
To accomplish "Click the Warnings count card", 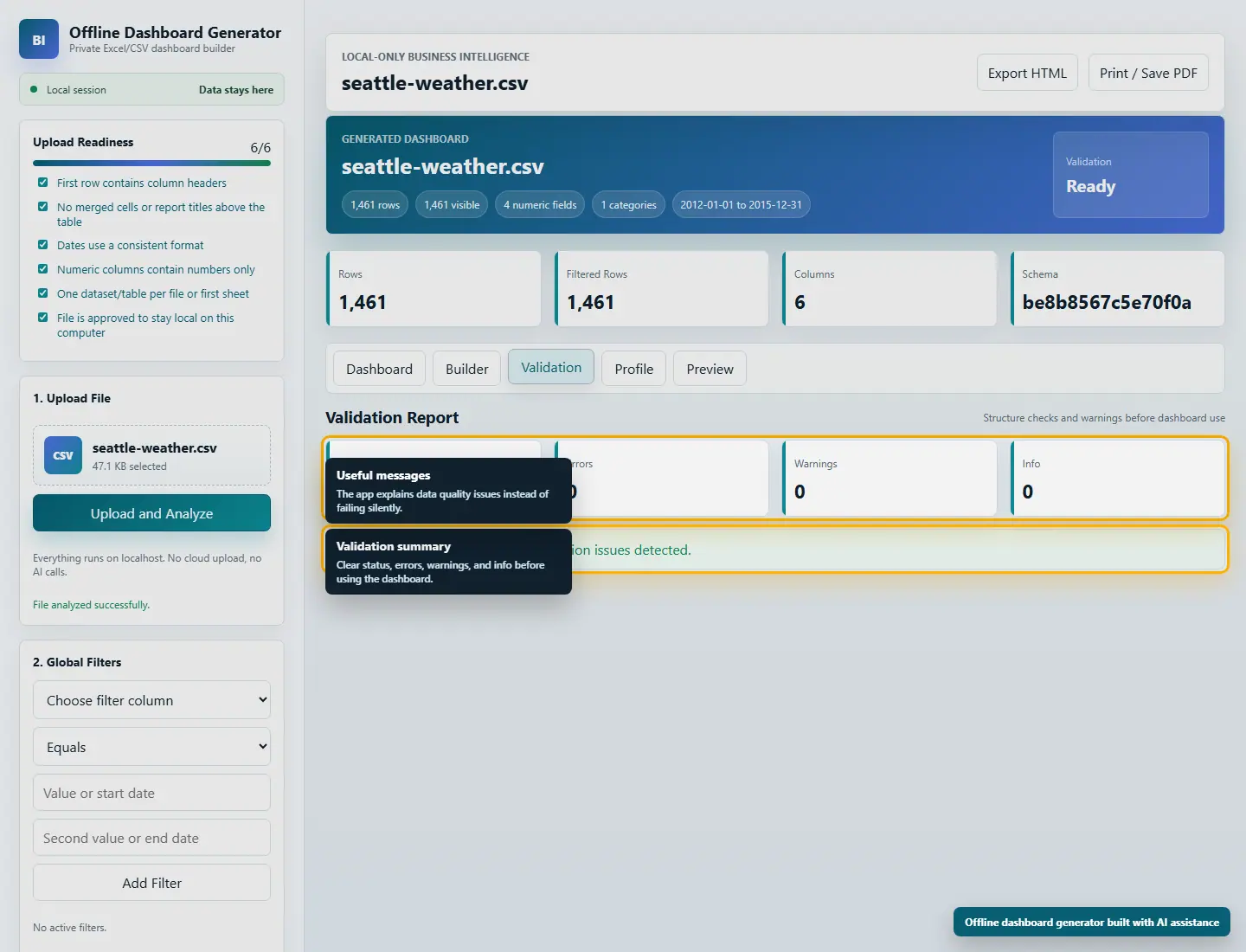I will (x=890, y=478).
